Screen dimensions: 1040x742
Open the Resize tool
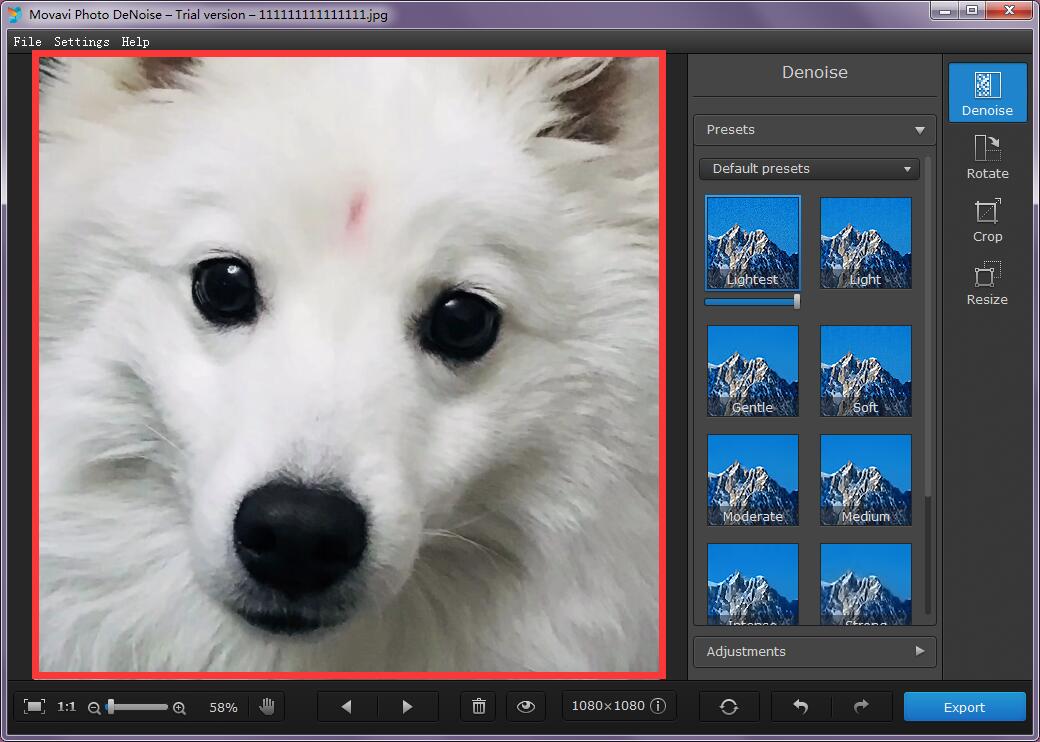click(987, 283)
